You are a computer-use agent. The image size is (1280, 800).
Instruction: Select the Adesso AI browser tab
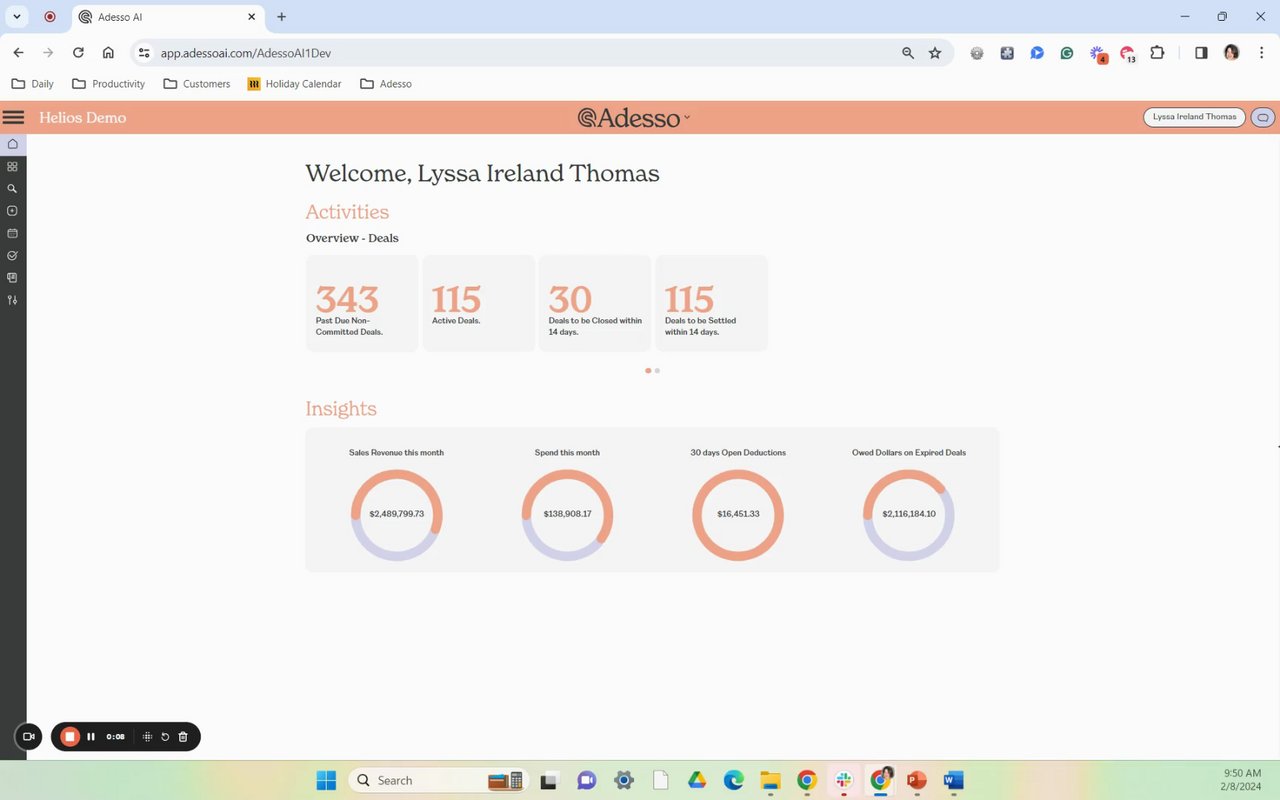(x=166, y=17)
